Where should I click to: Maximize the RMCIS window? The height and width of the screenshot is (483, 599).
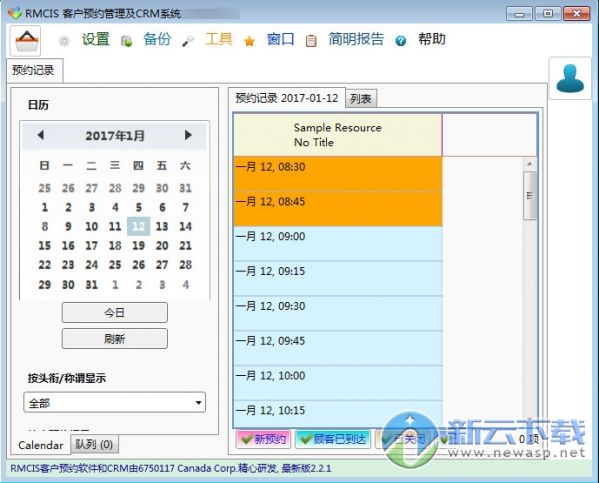(x=547, y=14)
